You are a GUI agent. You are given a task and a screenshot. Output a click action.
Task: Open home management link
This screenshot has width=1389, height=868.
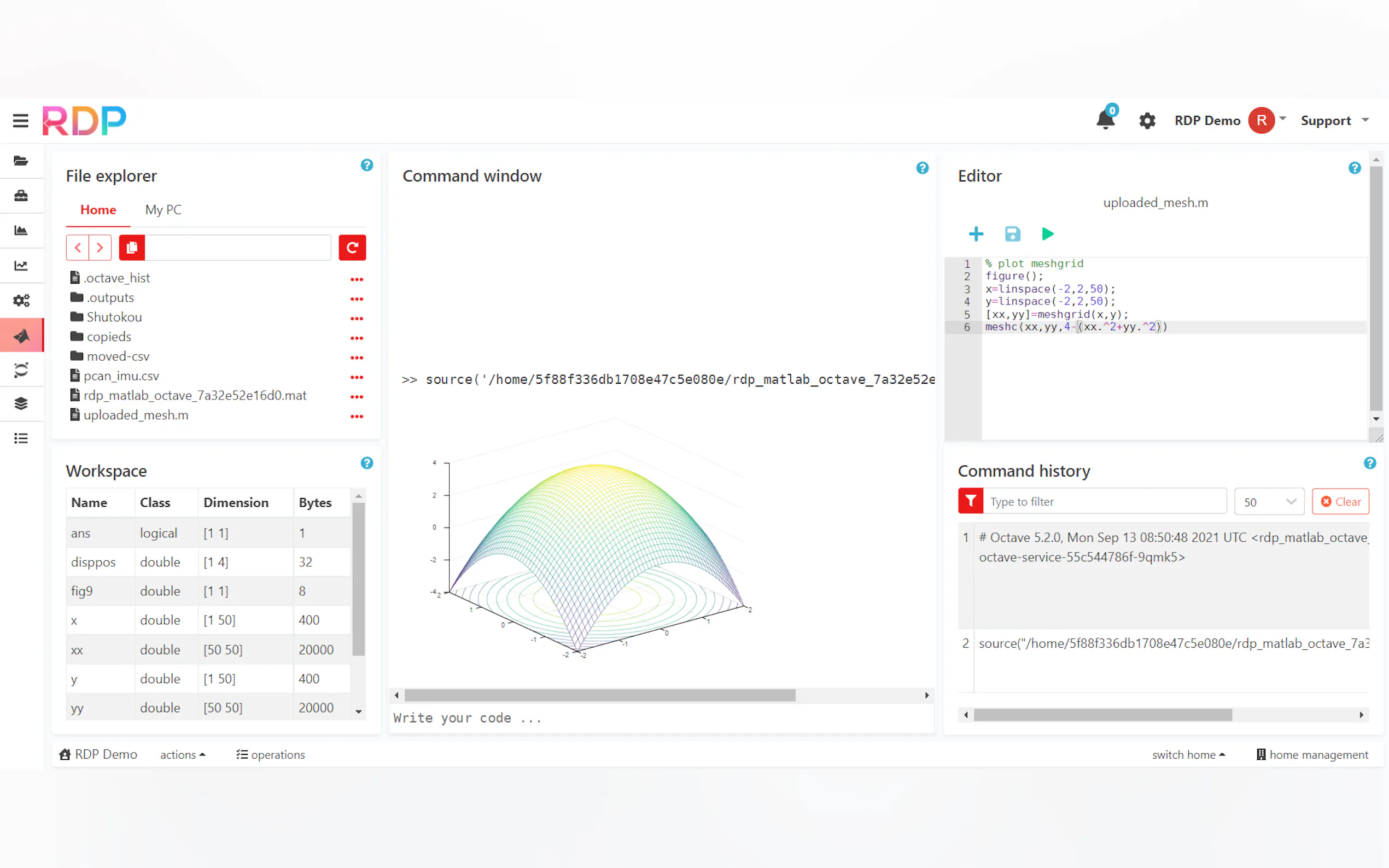[1311, 754]
